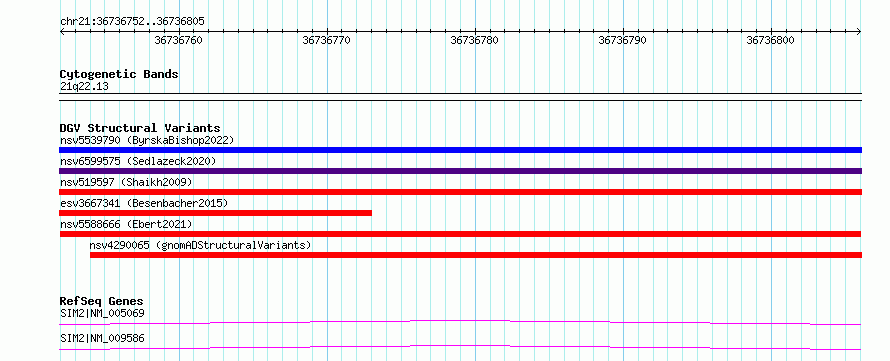Screen dimensions: 890x361
Task: Select the red nsv519597 variant bar
Action: tap(460, 192)
